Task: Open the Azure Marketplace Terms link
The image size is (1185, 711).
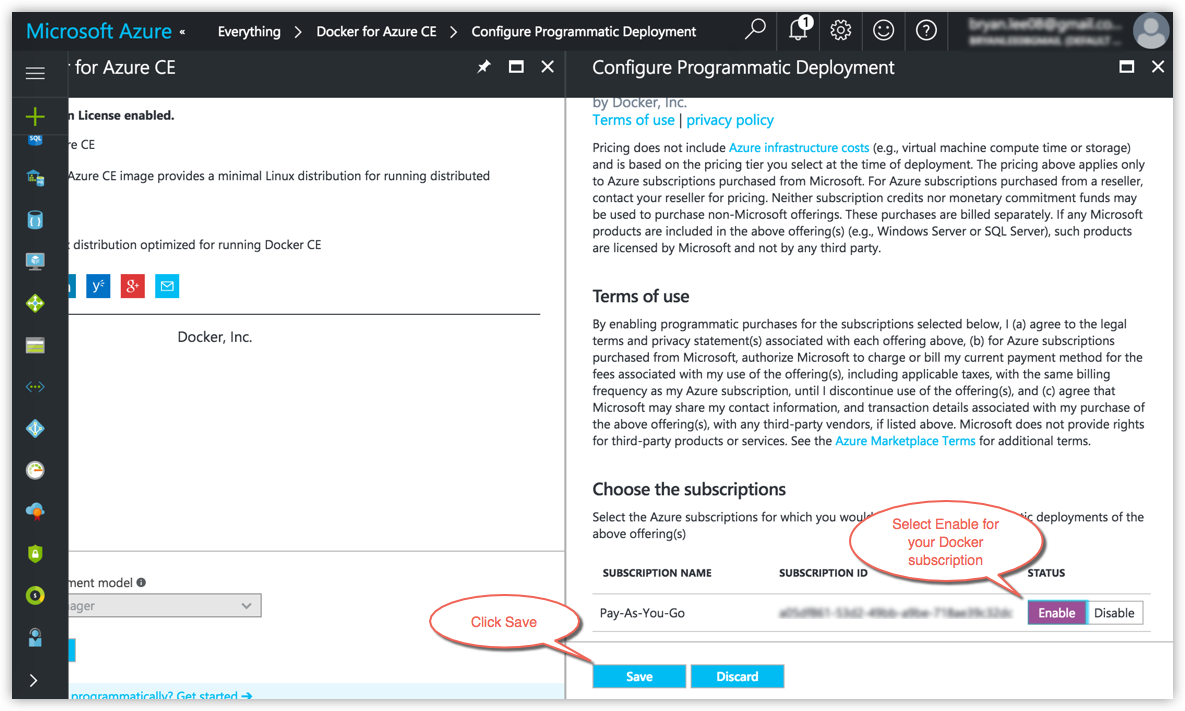Action: pos(905,441)
